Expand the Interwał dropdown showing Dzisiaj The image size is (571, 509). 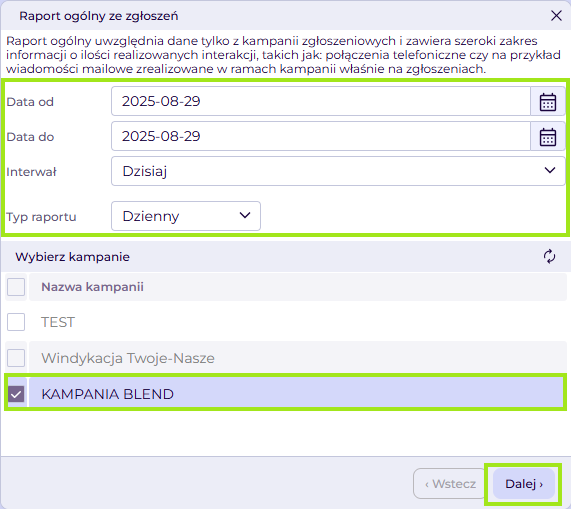(x=338, y=171)
